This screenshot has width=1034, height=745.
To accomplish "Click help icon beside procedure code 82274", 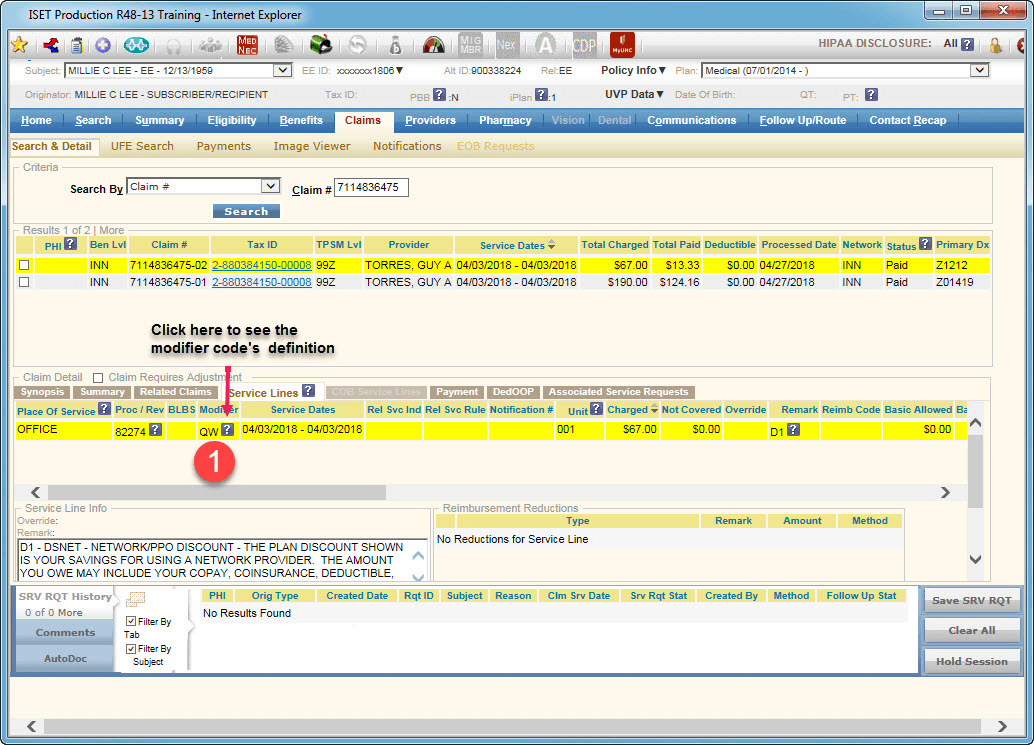I will click(x=155, y=430).
